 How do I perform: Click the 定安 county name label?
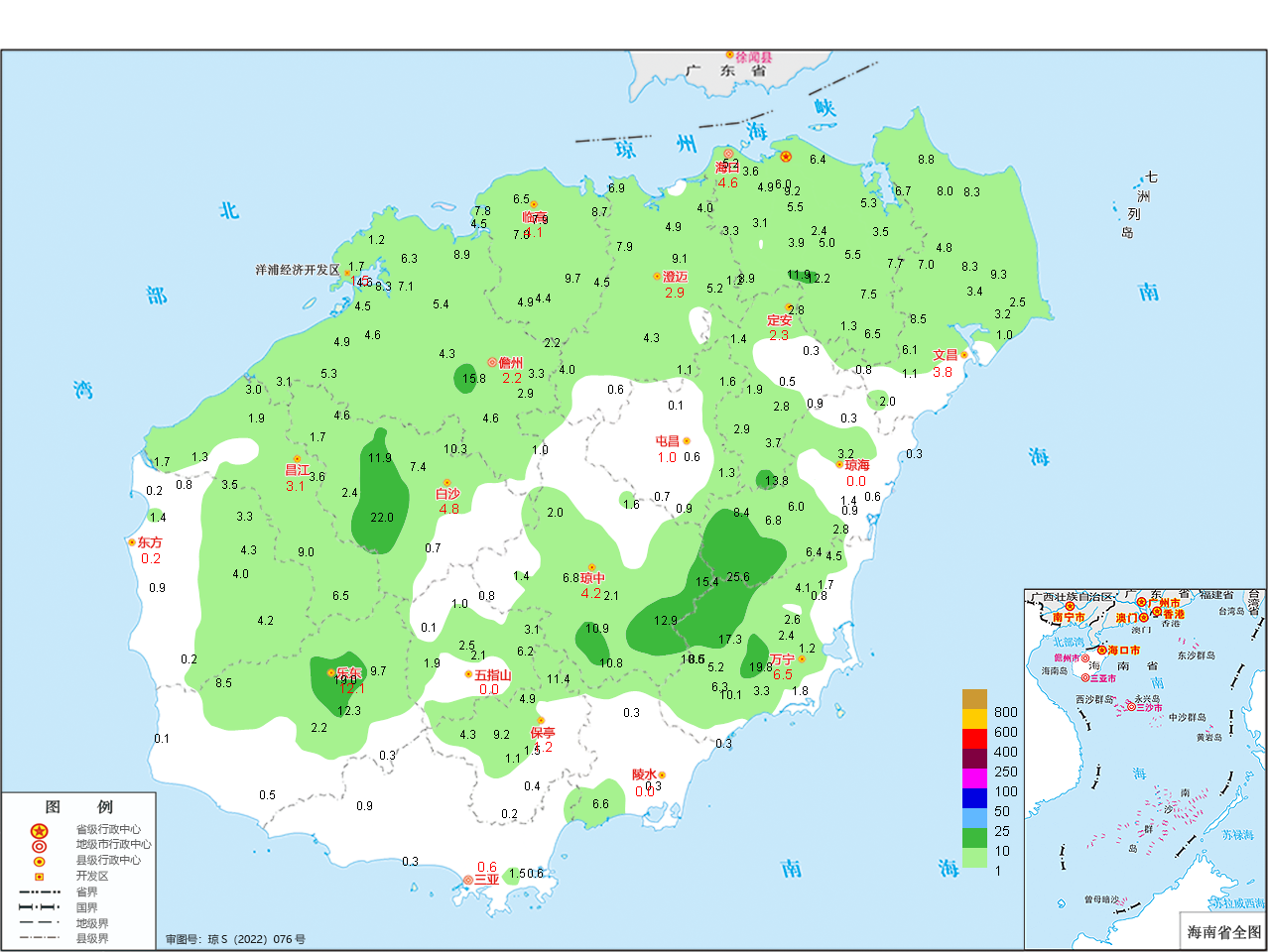tap(779, 320)
